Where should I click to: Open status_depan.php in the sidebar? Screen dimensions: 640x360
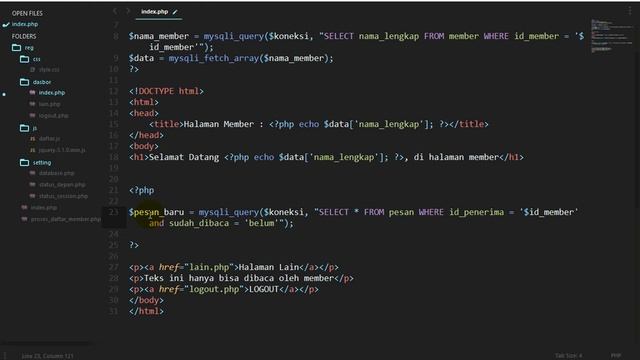point(62,184)
